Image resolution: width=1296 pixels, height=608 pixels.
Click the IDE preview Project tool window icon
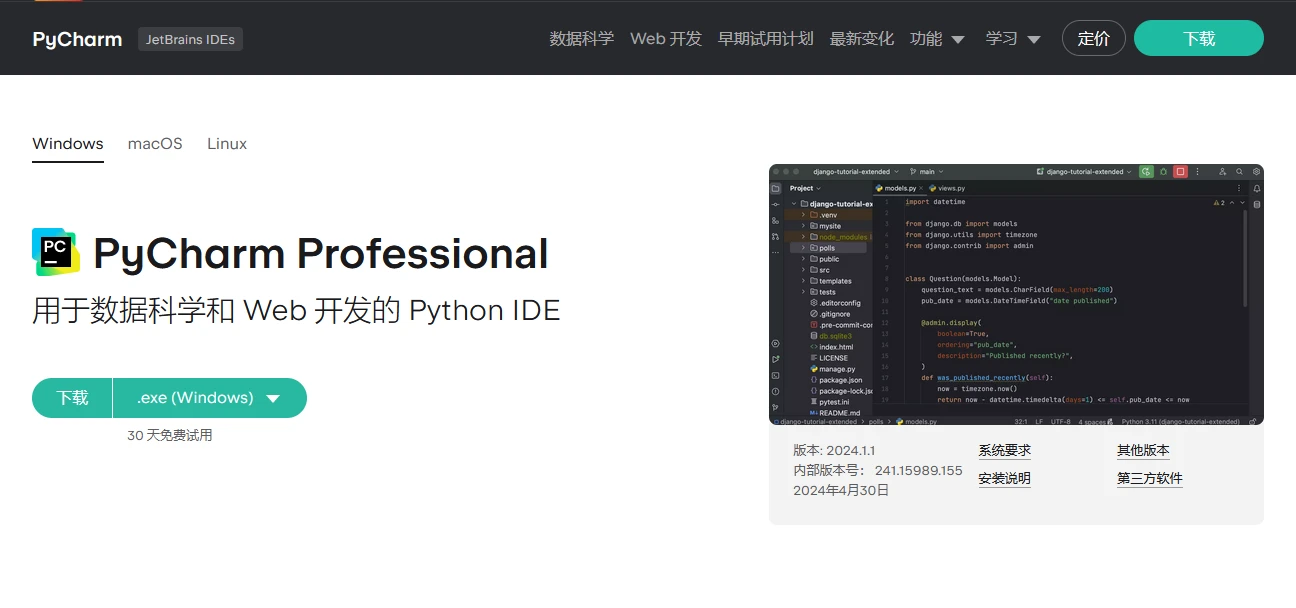tap(775, 188)
